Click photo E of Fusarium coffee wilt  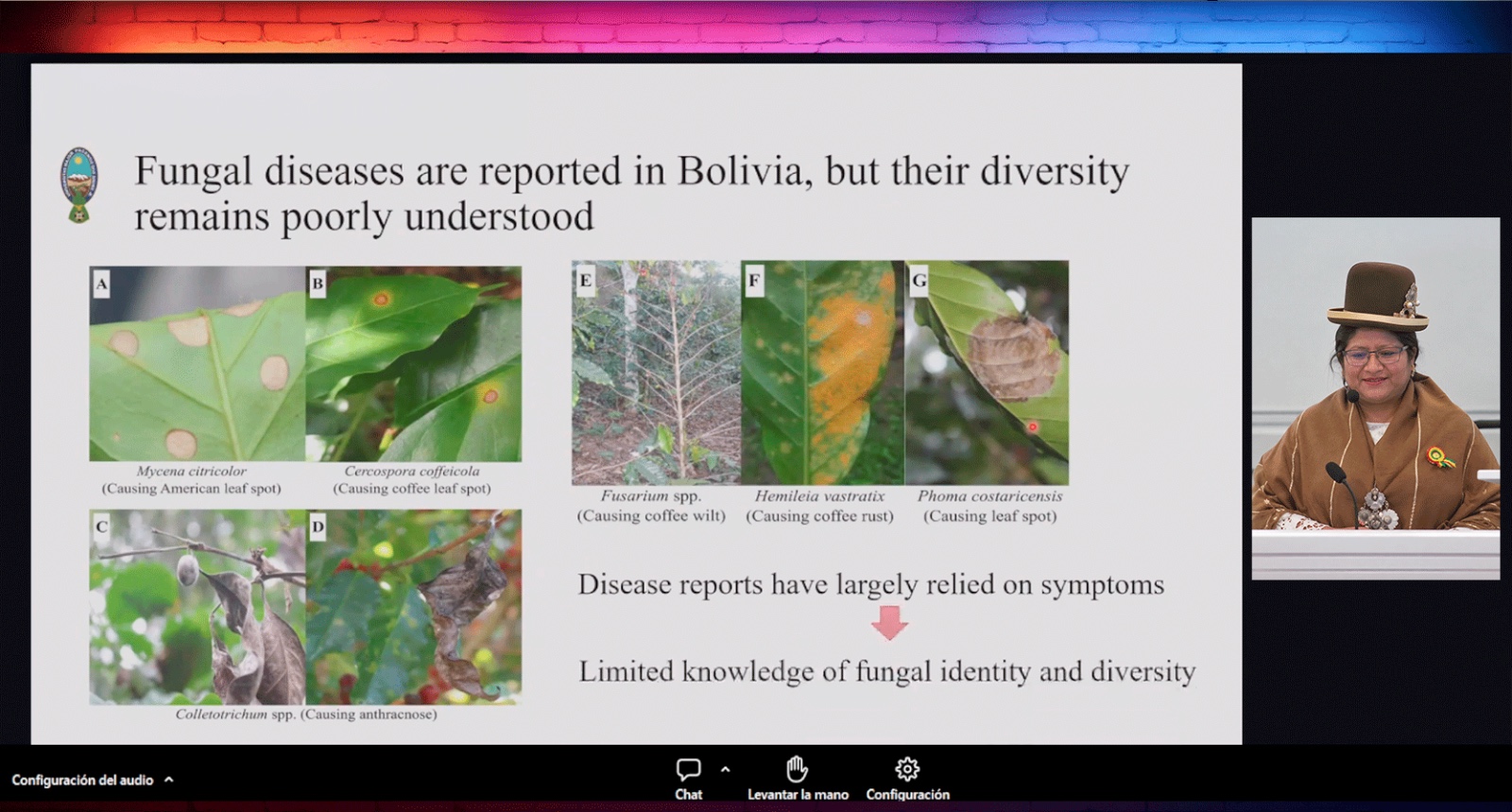[657, 373]
